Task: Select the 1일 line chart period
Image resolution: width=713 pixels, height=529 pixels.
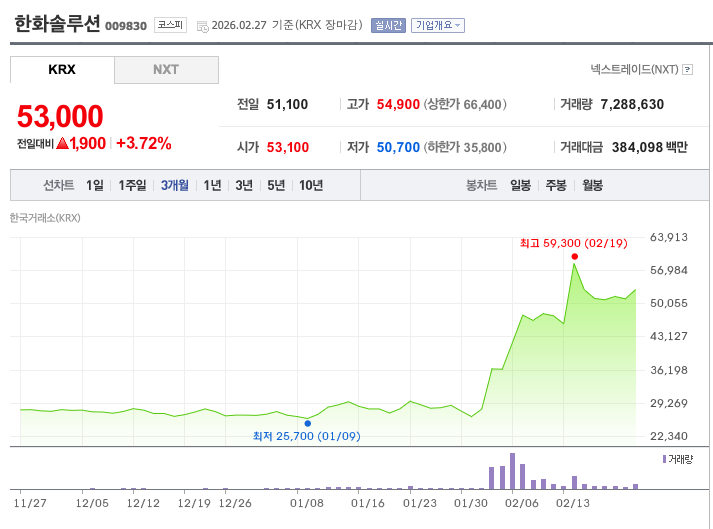Action: (95, 185)
